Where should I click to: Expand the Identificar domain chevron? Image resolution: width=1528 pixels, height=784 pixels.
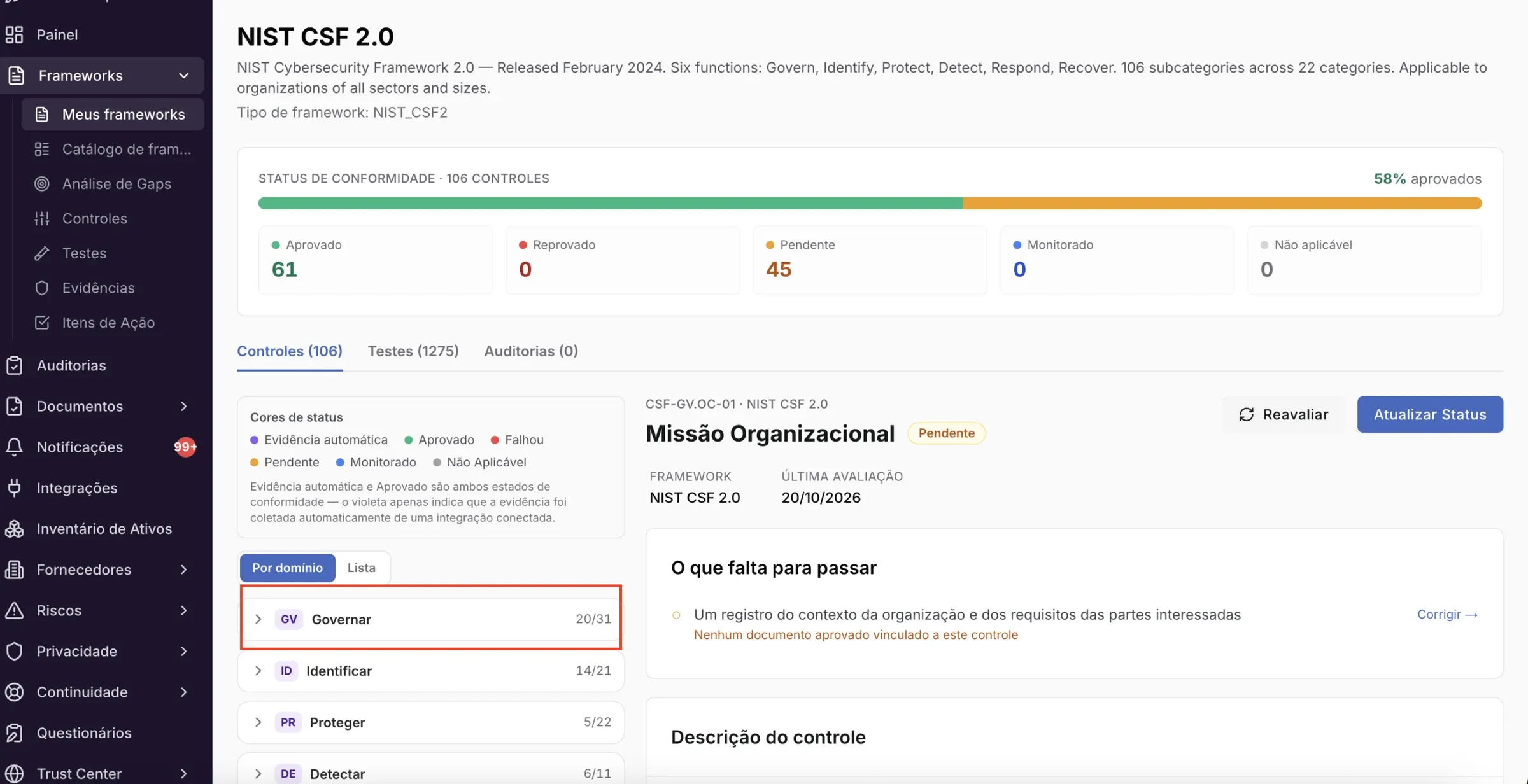(258, 671)
